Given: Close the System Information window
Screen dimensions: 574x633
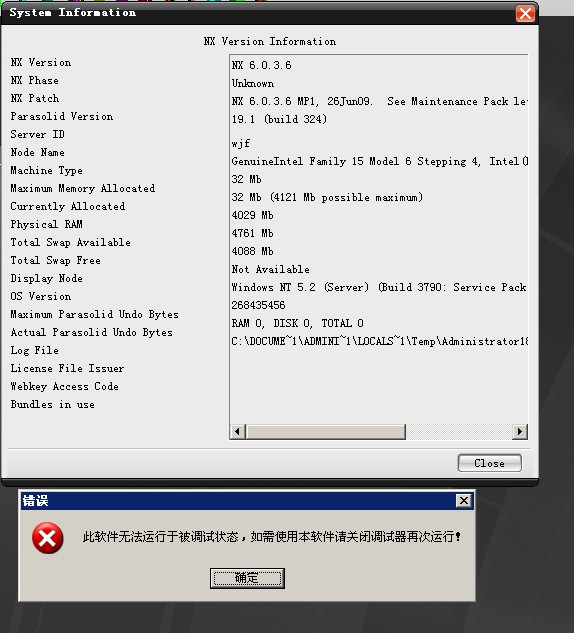Looking at the screenshot, I should point(525,13).
